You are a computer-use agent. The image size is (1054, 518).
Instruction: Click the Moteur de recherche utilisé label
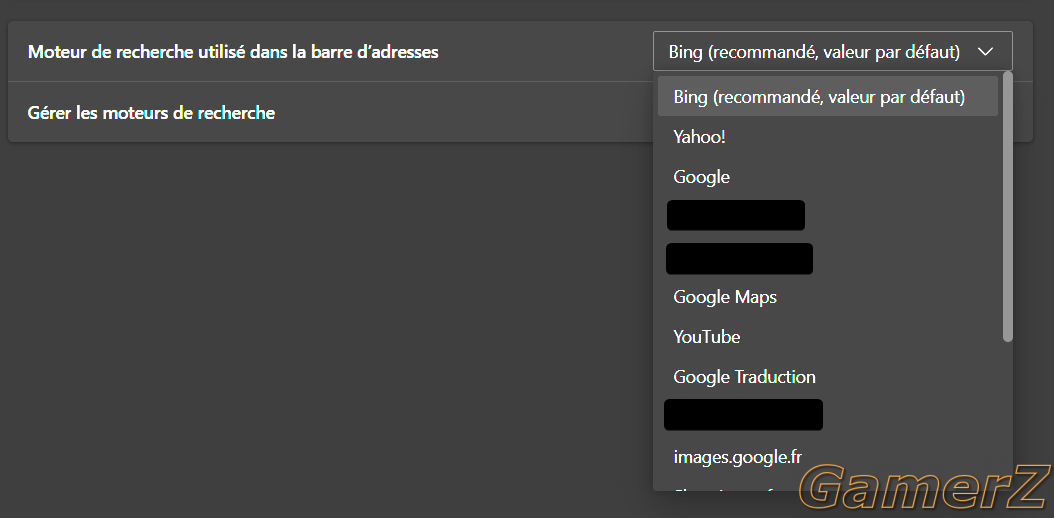point(233,52)
